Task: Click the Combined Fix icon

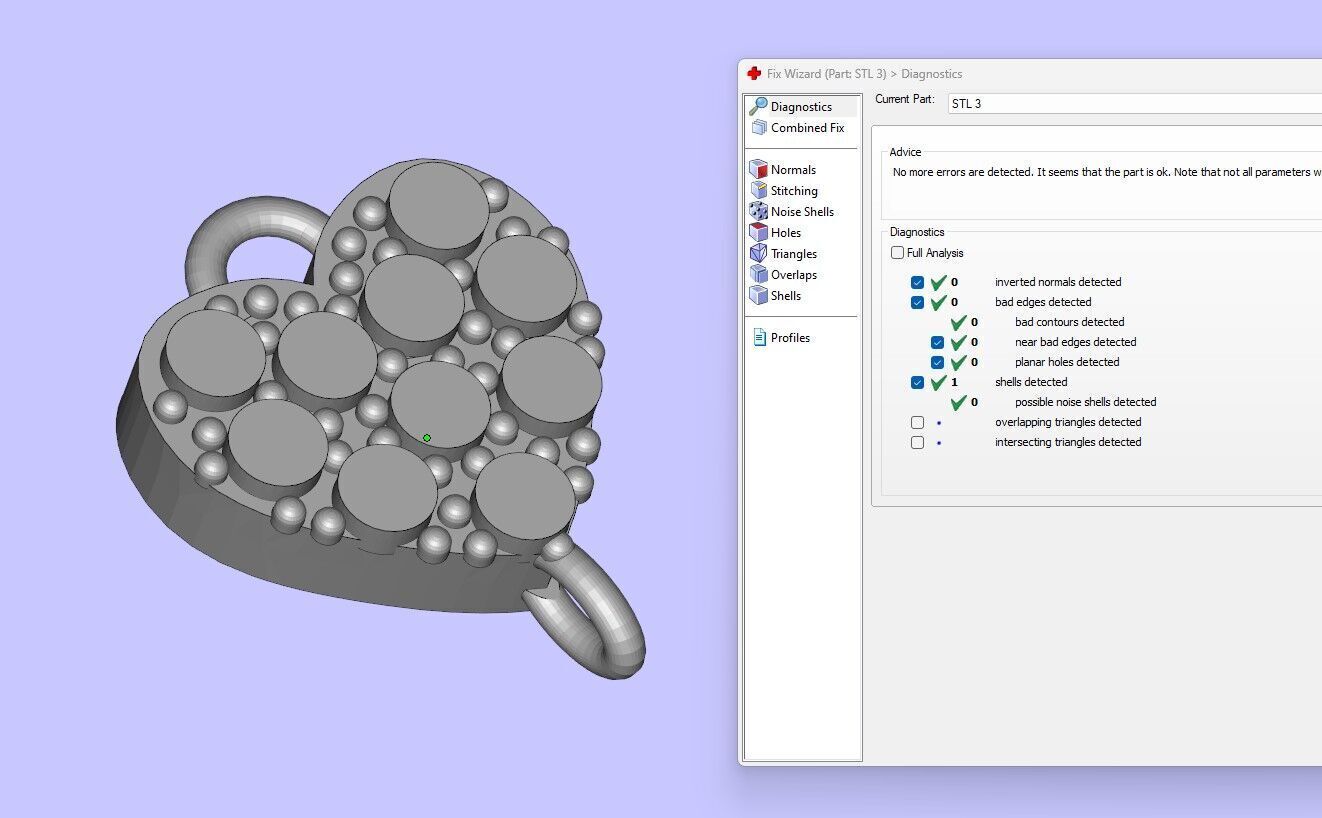Action: [759, 127]
